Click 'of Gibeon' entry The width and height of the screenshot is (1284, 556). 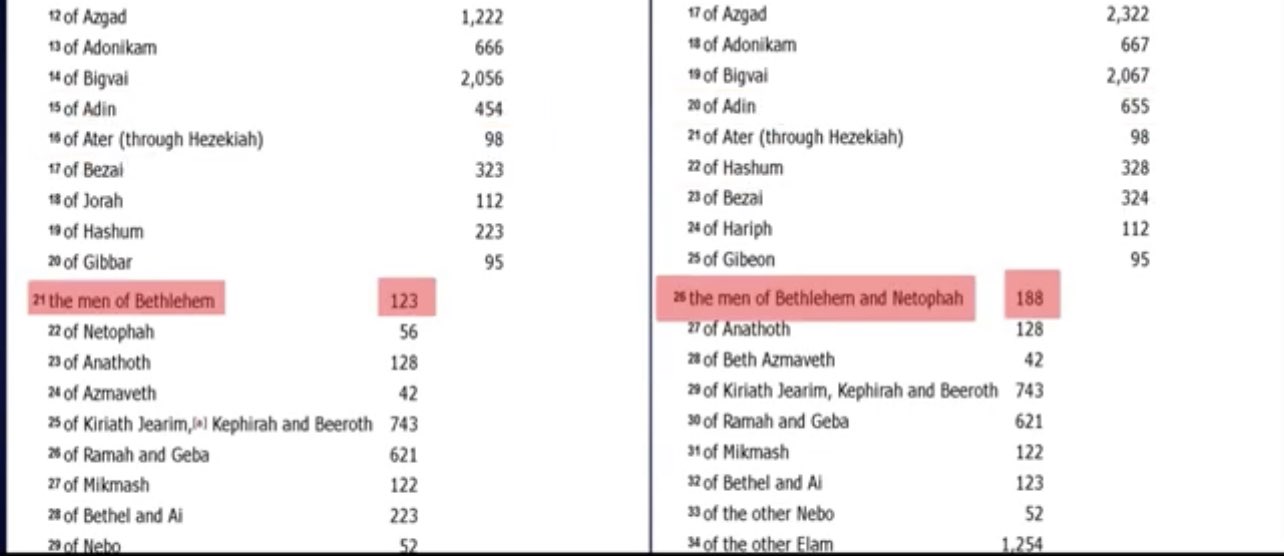pyautogui.click(x=738, y=260)
